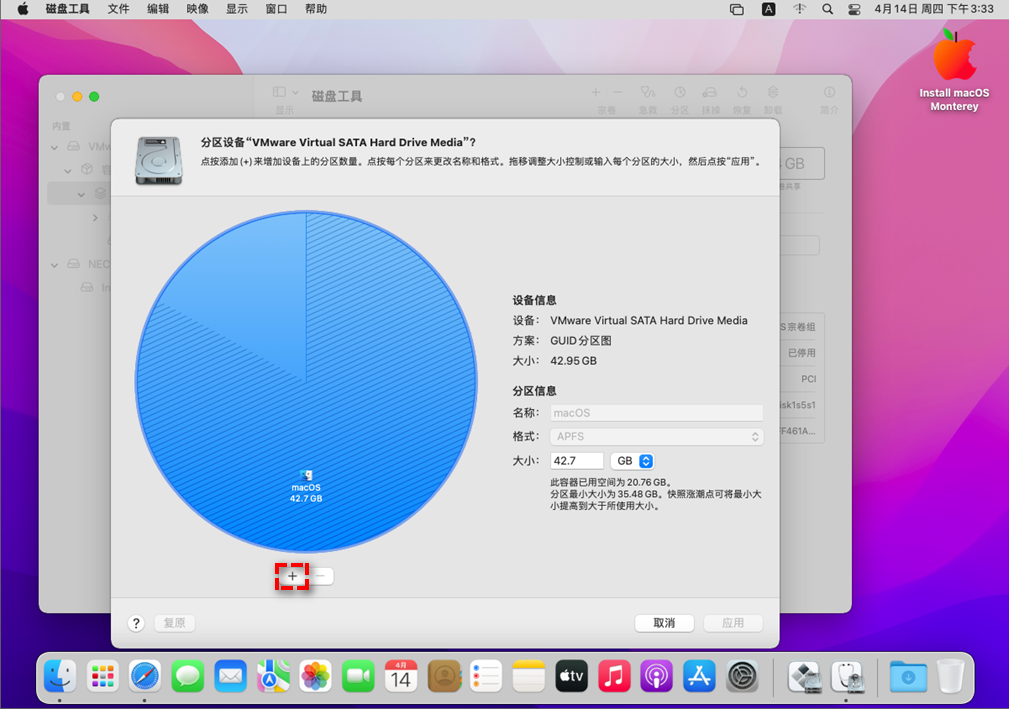Click the date and time in menu bar
The width and height of the screenshot is (1009, 709).
pos(934,9)
